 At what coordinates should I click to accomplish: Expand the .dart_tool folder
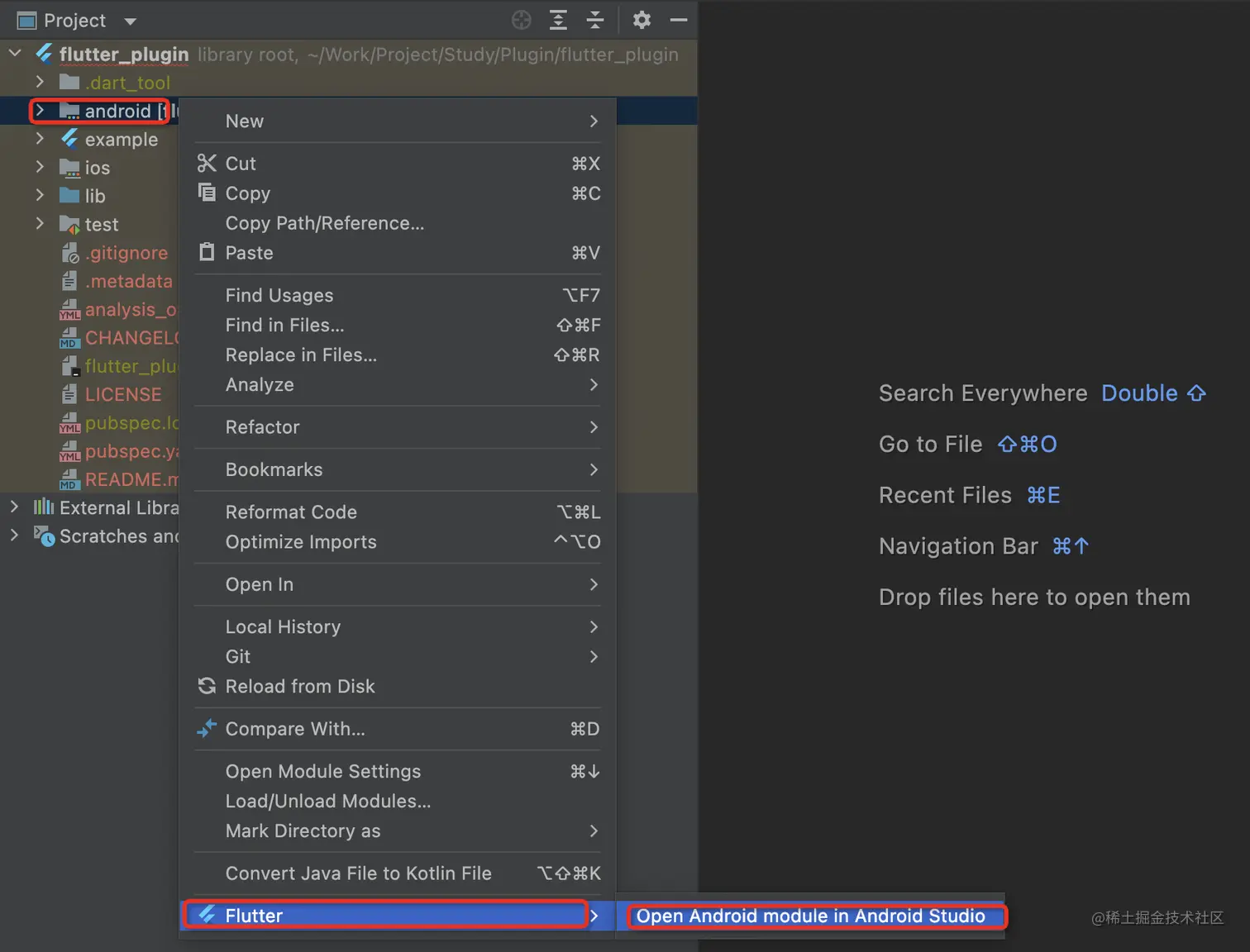point(40,82)
